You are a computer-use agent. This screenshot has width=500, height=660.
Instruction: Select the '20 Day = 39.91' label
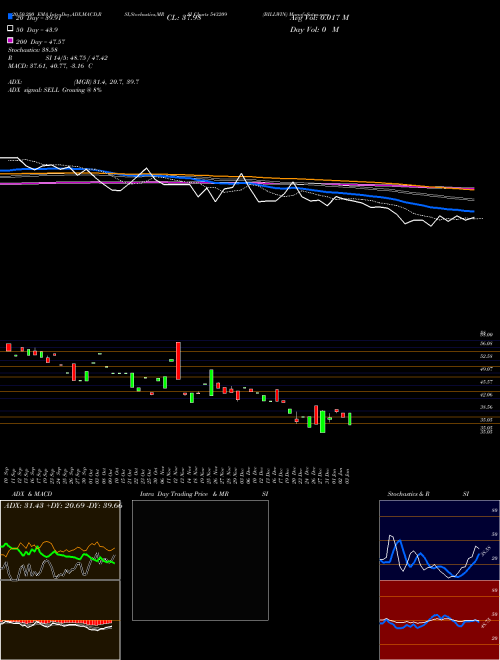tap(39, 18)
